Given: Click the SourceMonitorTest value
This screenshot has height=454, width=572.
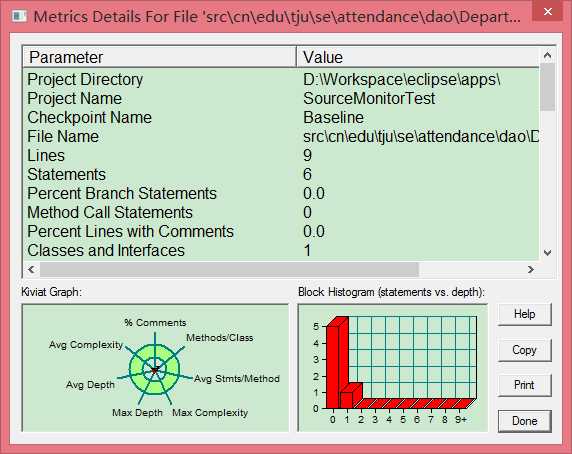Looking at the screenshot, I should (x=369, y=98).
